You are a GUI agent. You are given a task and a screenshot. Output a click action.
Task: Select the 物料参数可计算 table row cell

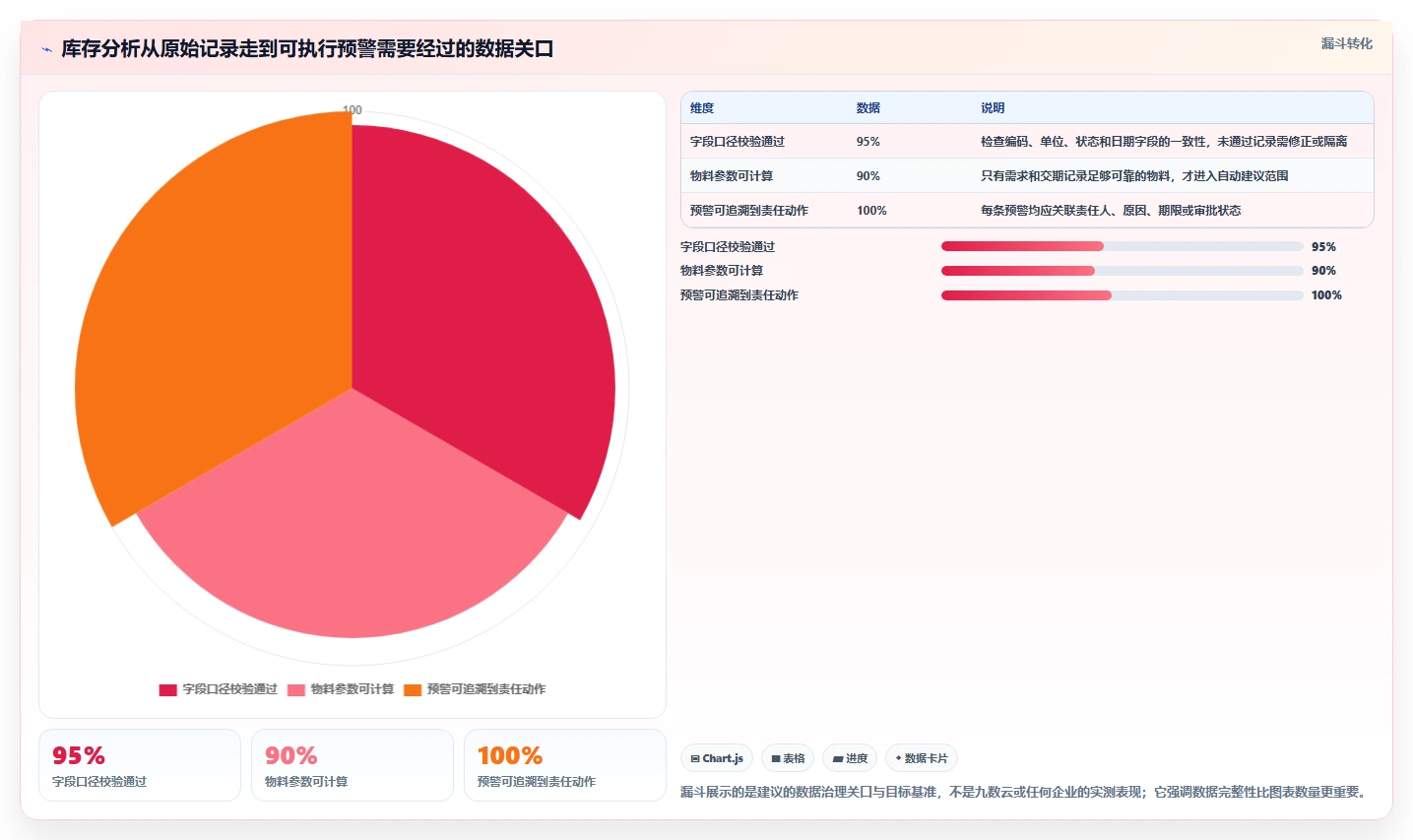click(732, 176)
